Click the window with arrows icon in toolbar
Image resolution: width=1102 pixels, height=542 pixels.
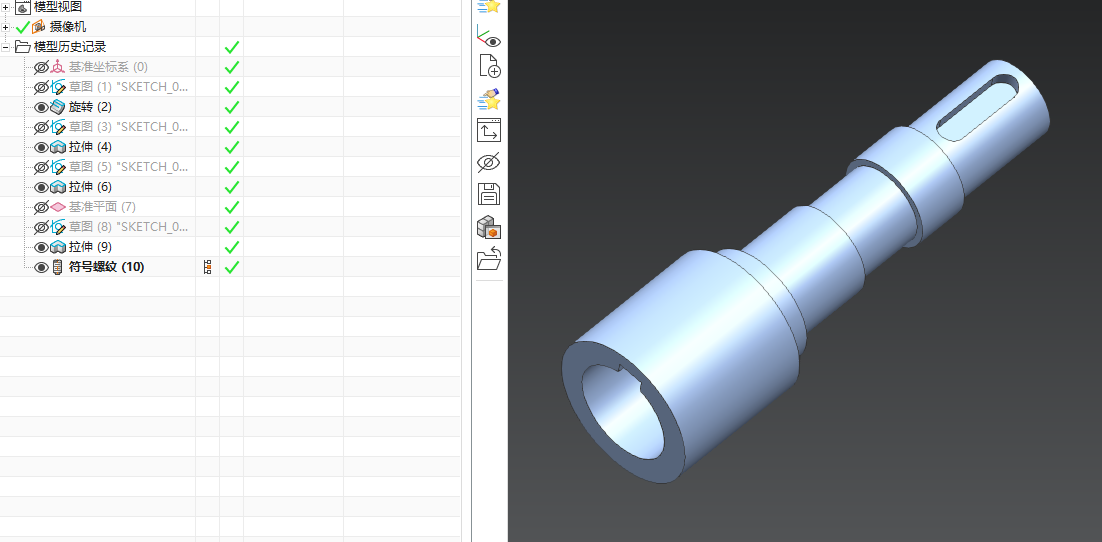(x=488, y=130)
